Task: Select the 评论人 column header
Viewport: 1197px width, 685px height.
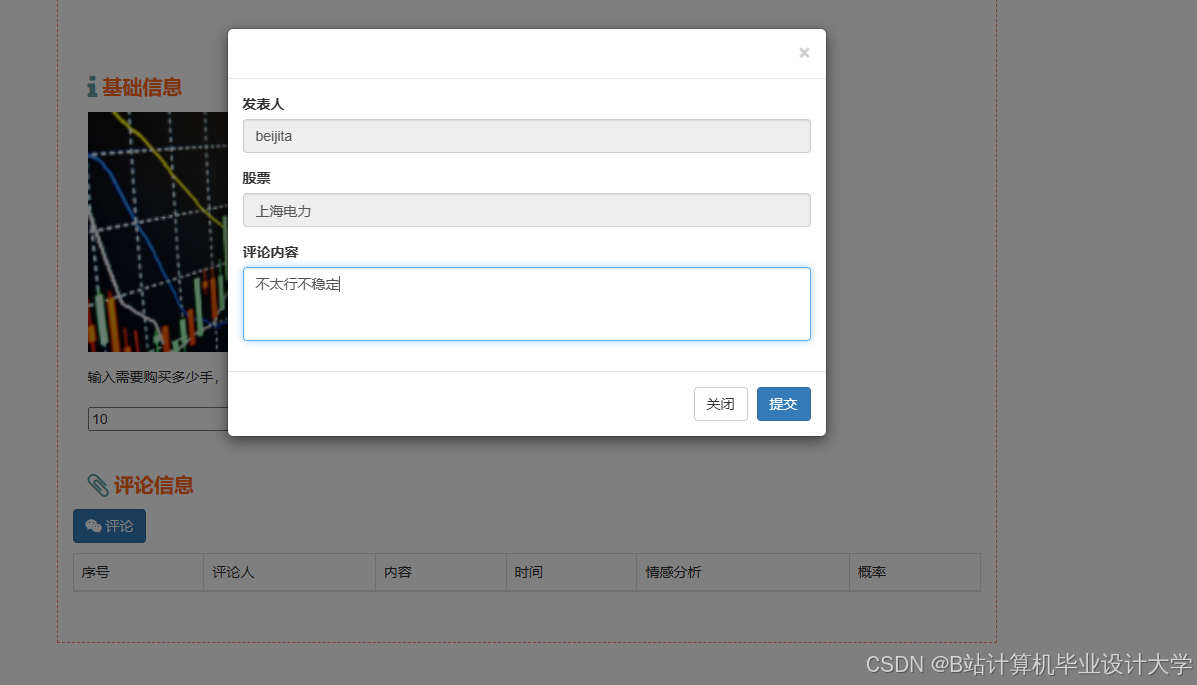Action: [231, 572]
